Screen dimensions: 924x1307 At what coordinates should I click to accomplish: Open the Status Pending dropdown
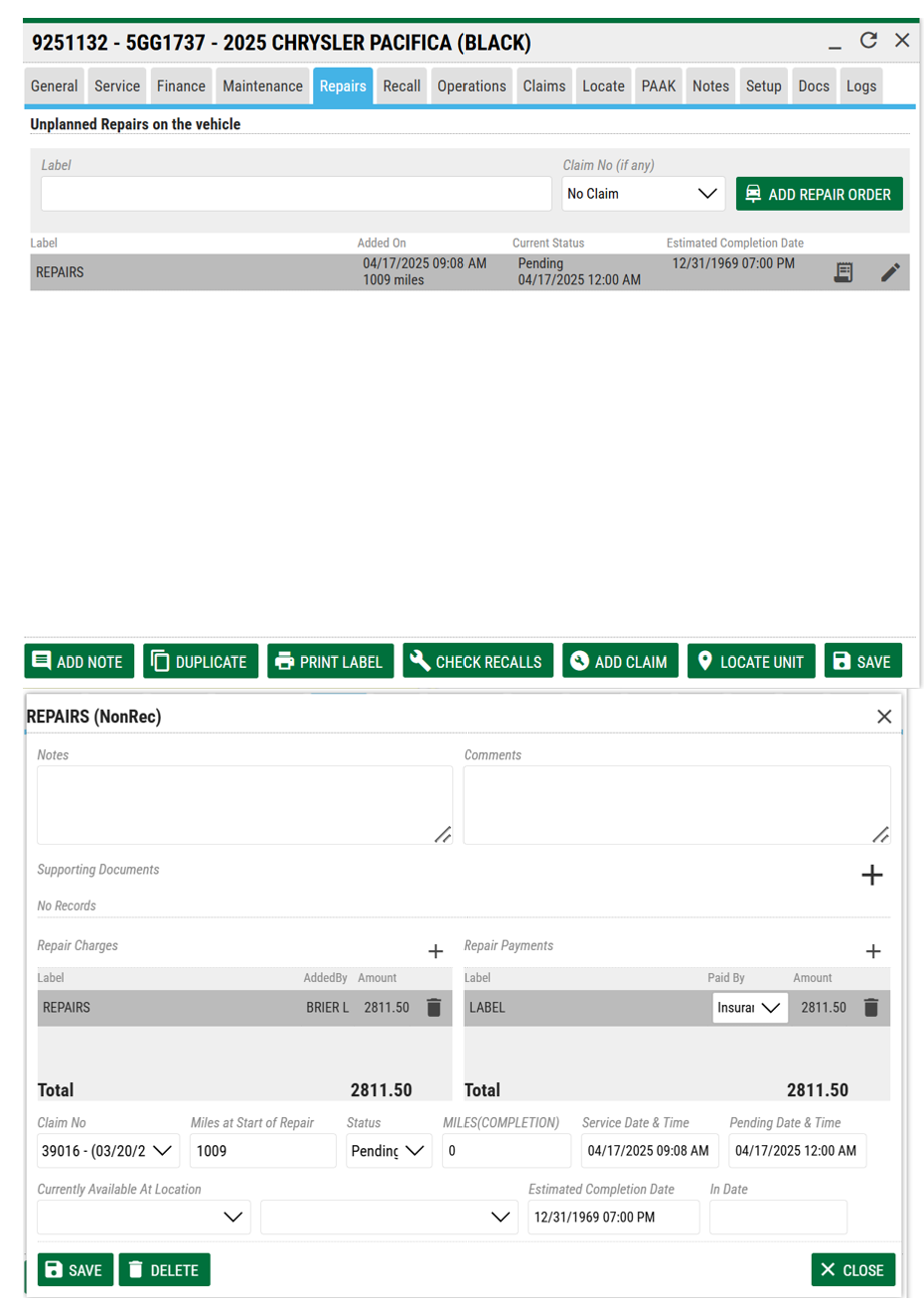point(387,1151)
